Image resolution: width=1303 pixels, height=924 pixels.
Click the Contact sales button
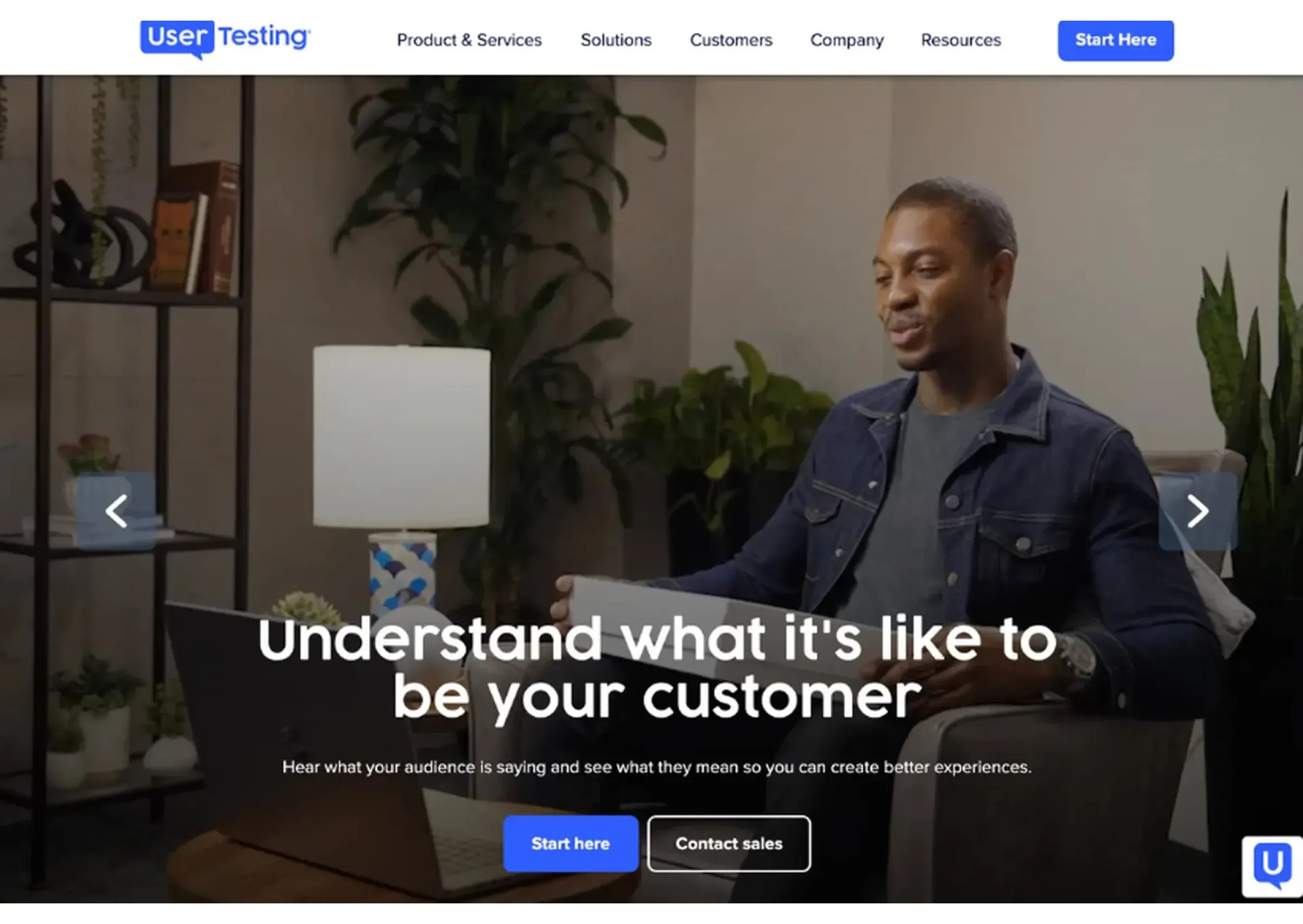tap(729, 843)
